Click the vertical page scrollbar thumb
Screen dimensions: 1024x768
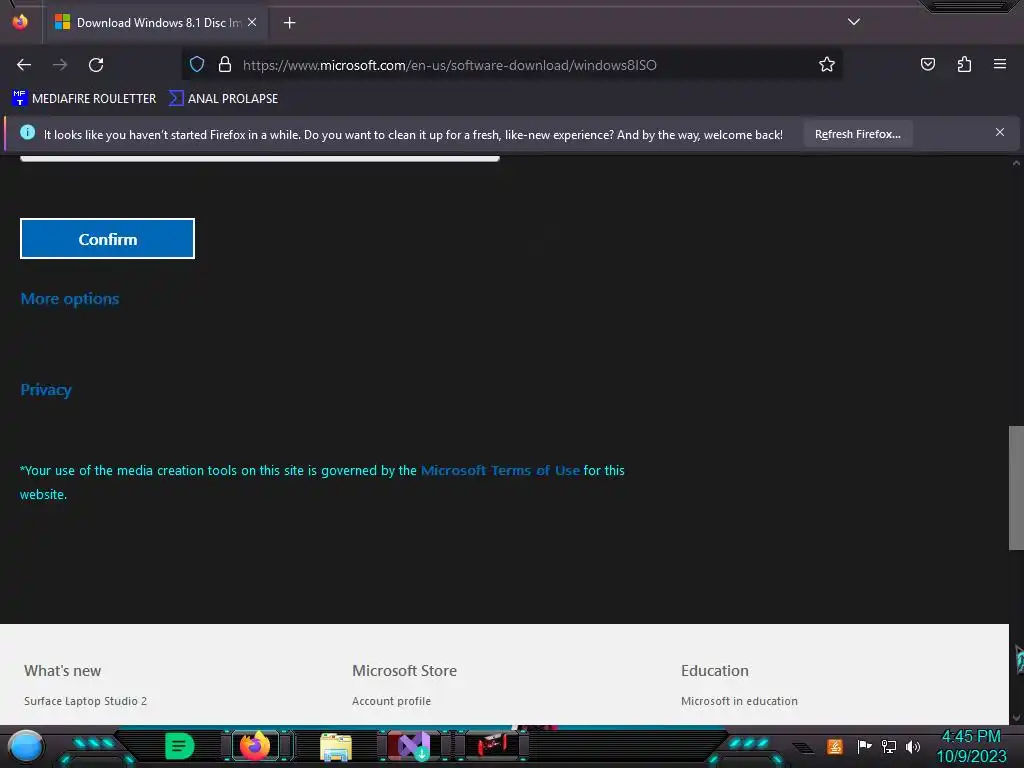coord(1016,488)
